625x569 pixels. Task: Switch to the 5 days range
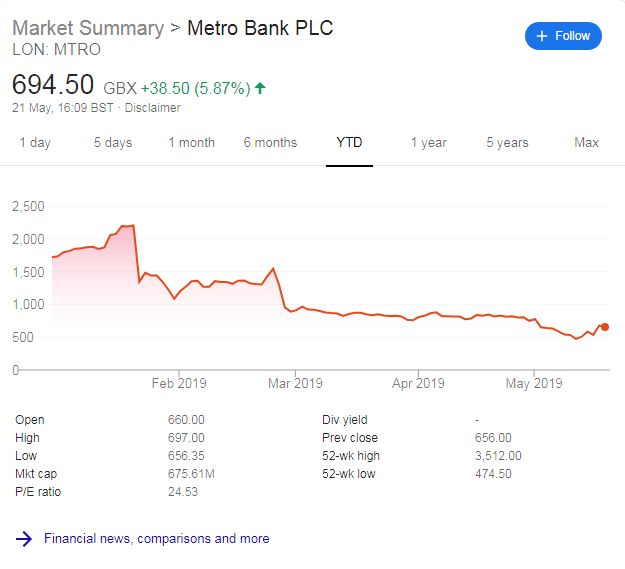[x=113, y=143]
